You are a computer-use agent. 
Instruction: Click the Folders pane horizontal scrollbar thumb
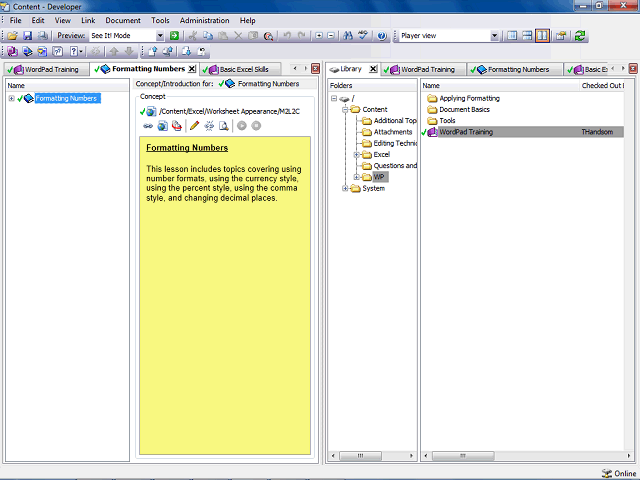point(360,456)
